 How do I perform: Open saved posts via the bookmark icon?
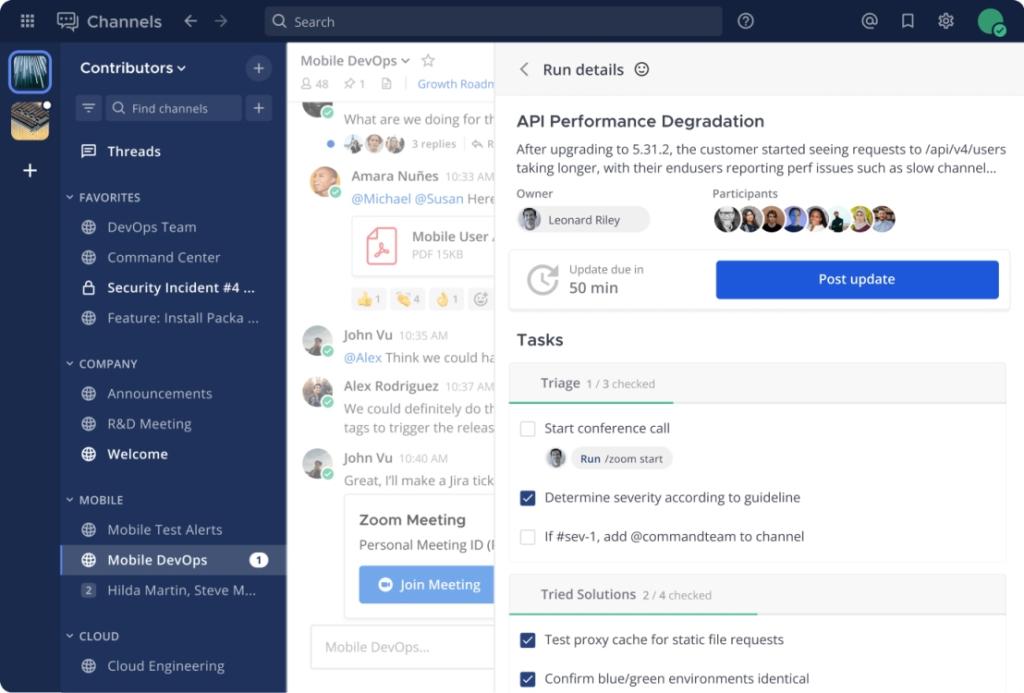click(x=907, y=20)
